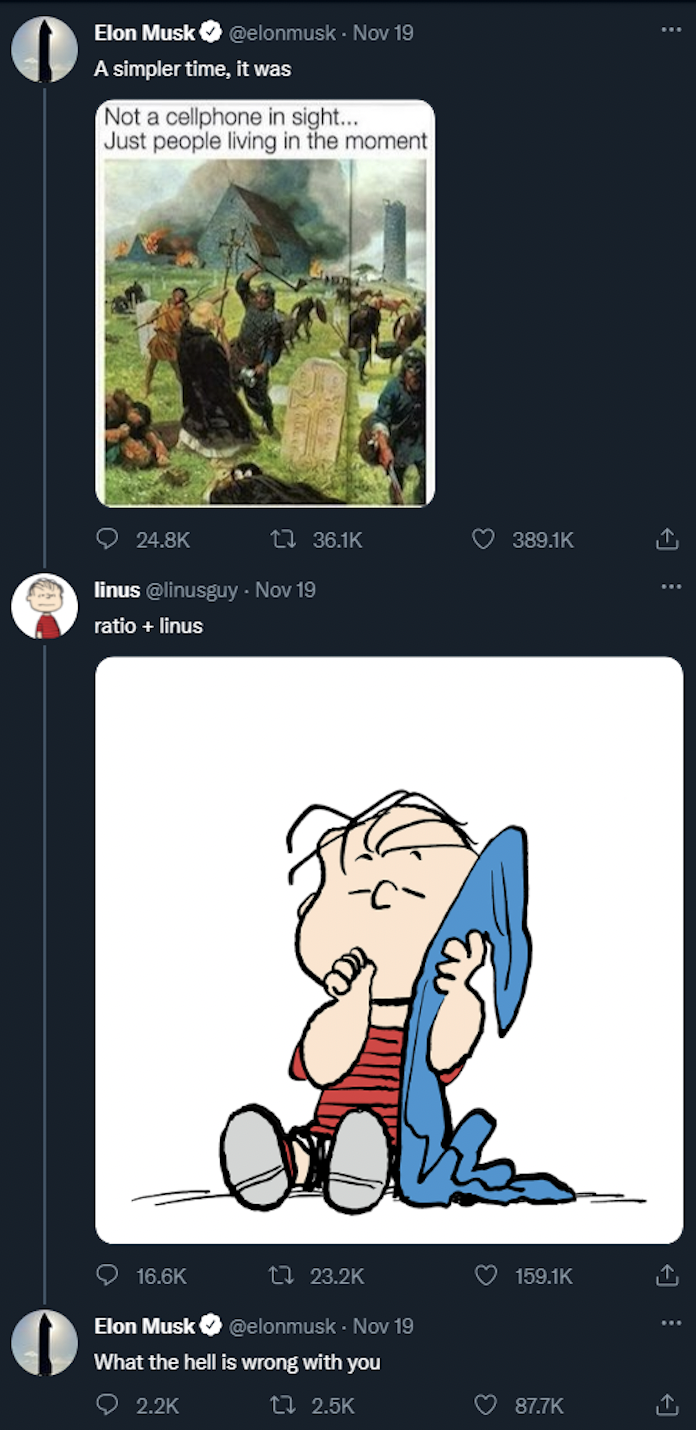Click linus's profile avatar
The image size is (696, 1430).
pyautogui.click(x=44, y=606)
